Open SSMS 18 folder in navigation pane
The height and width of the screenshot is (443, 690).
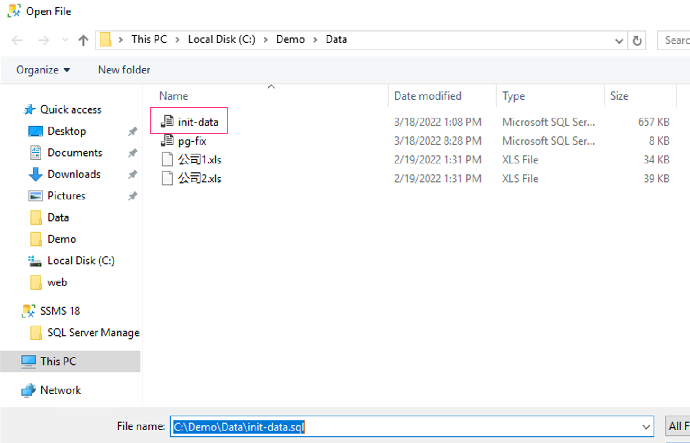coord(60,311)
